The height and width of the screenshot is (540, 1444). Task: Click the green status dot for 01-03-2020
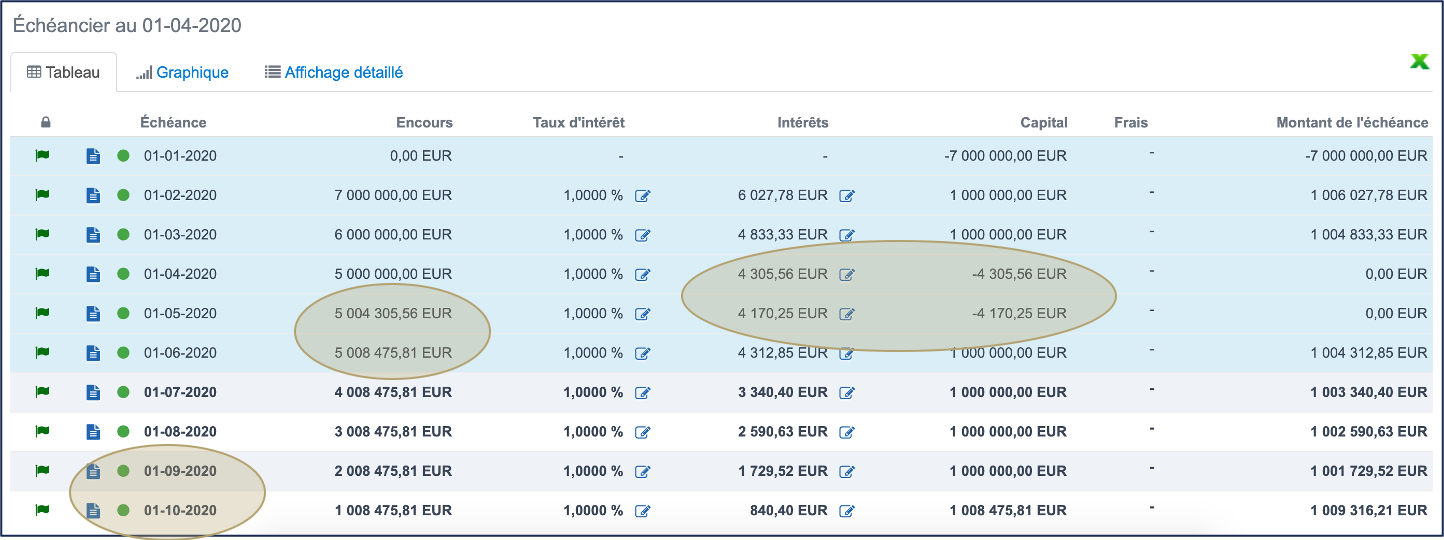(x=123, y=235)
